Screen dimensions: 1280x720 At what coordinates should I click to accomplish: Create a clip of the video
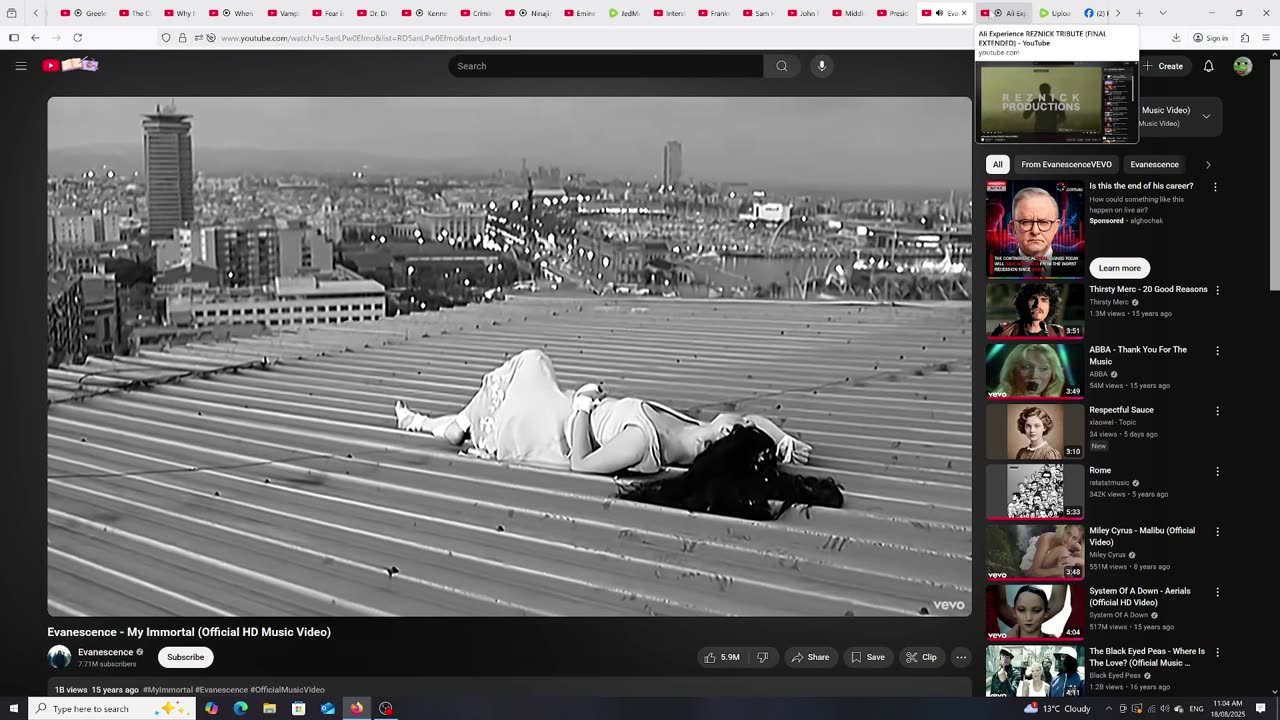[x=921, y=657]
